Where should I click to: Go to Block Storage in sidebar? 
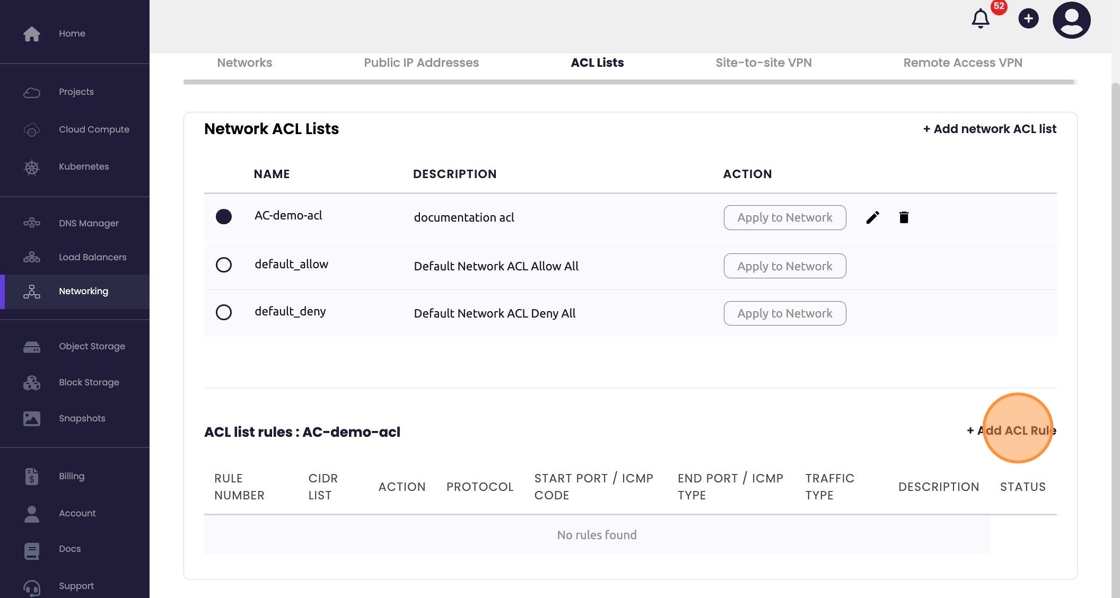pyautogui.click(x=88, y=382)
